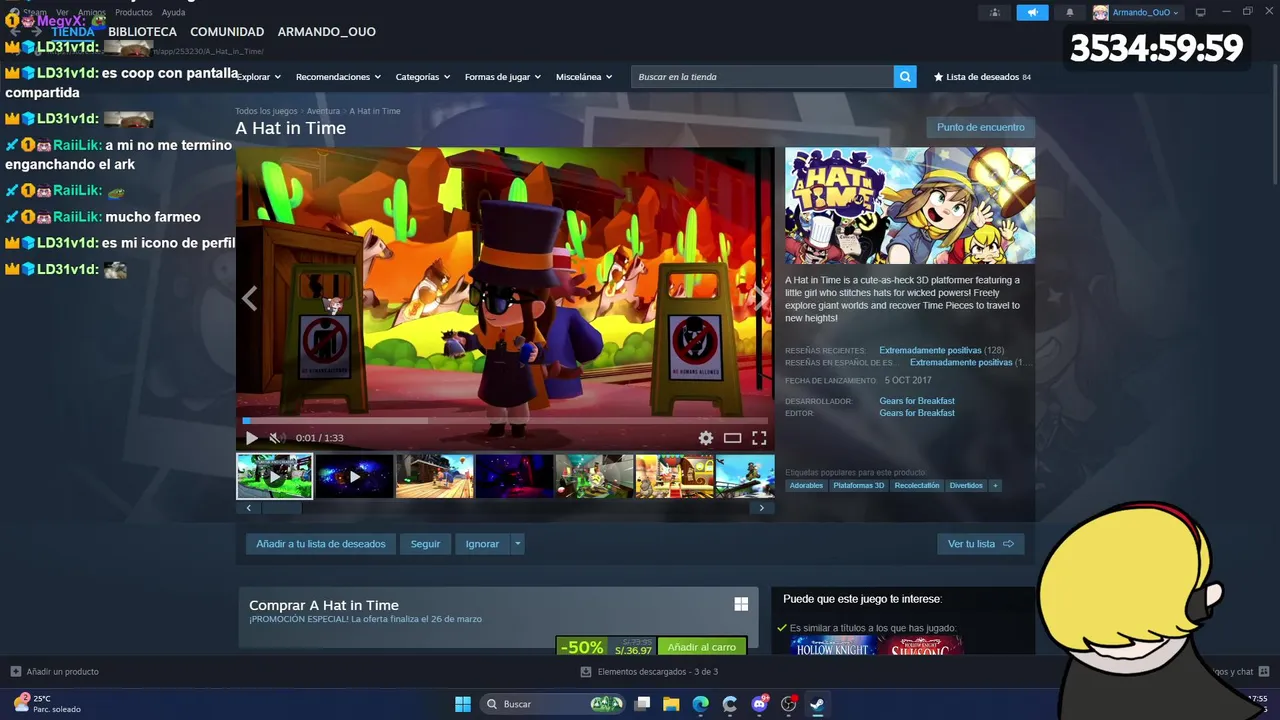
Task: Open the downloads icon in Steam bottom bar
Action: [x=586, y=672]
